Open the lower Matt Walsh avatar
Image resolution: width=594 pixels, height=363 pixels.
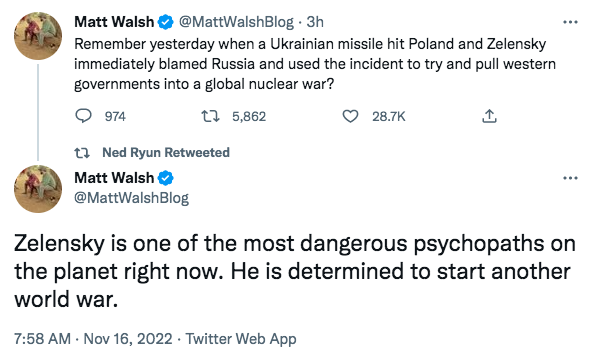[38, 189]
